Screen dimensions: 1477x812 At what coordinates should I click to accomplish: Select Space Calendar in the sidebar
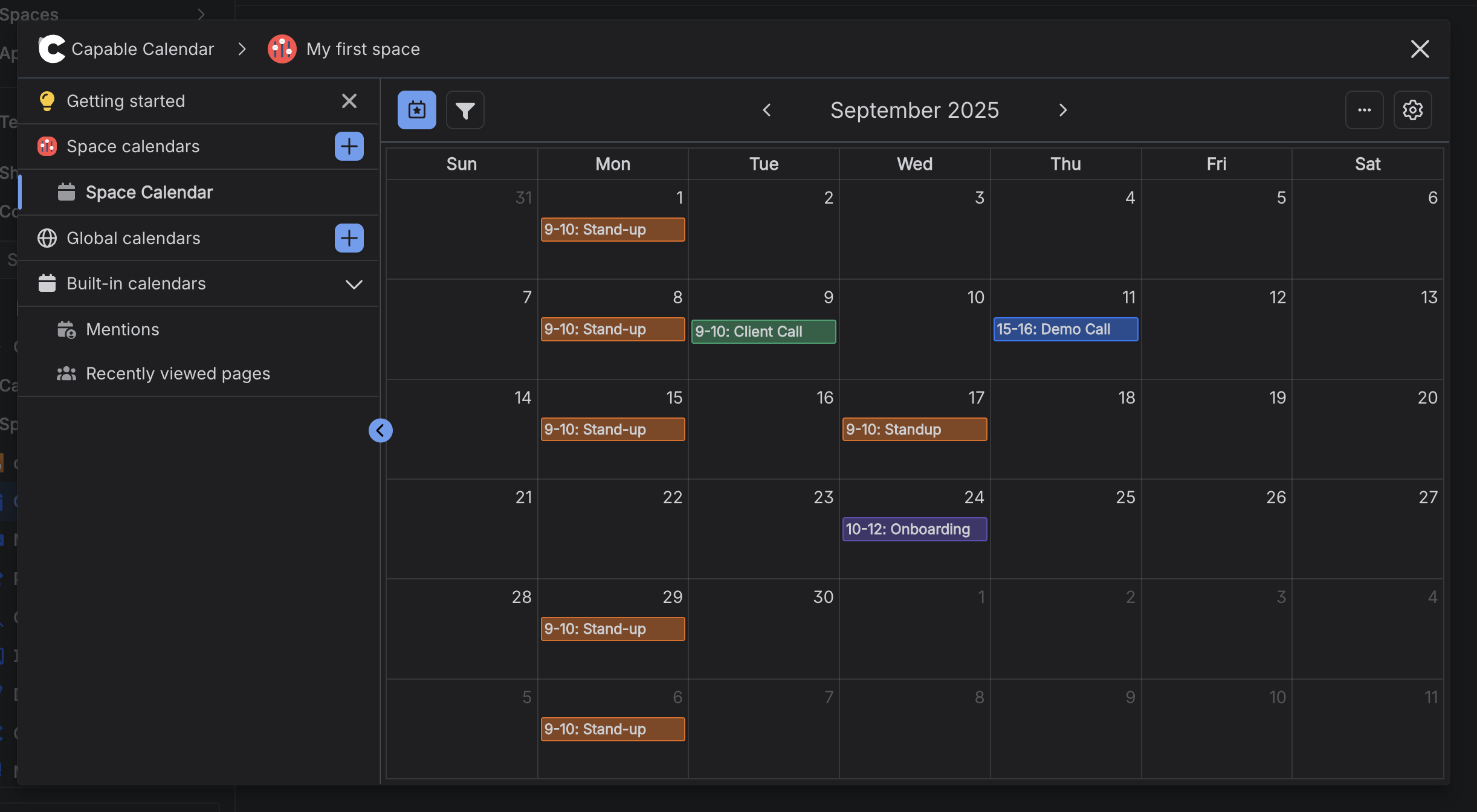click(149, 192)
